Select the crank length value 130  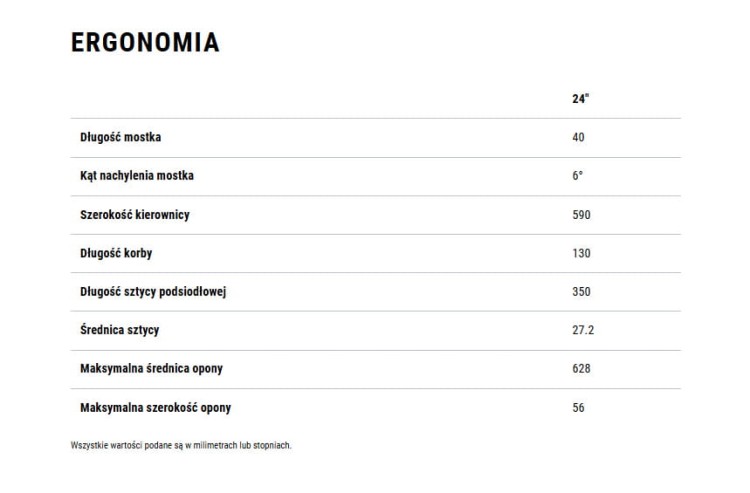pyautogui.click(x=581, y=253)
